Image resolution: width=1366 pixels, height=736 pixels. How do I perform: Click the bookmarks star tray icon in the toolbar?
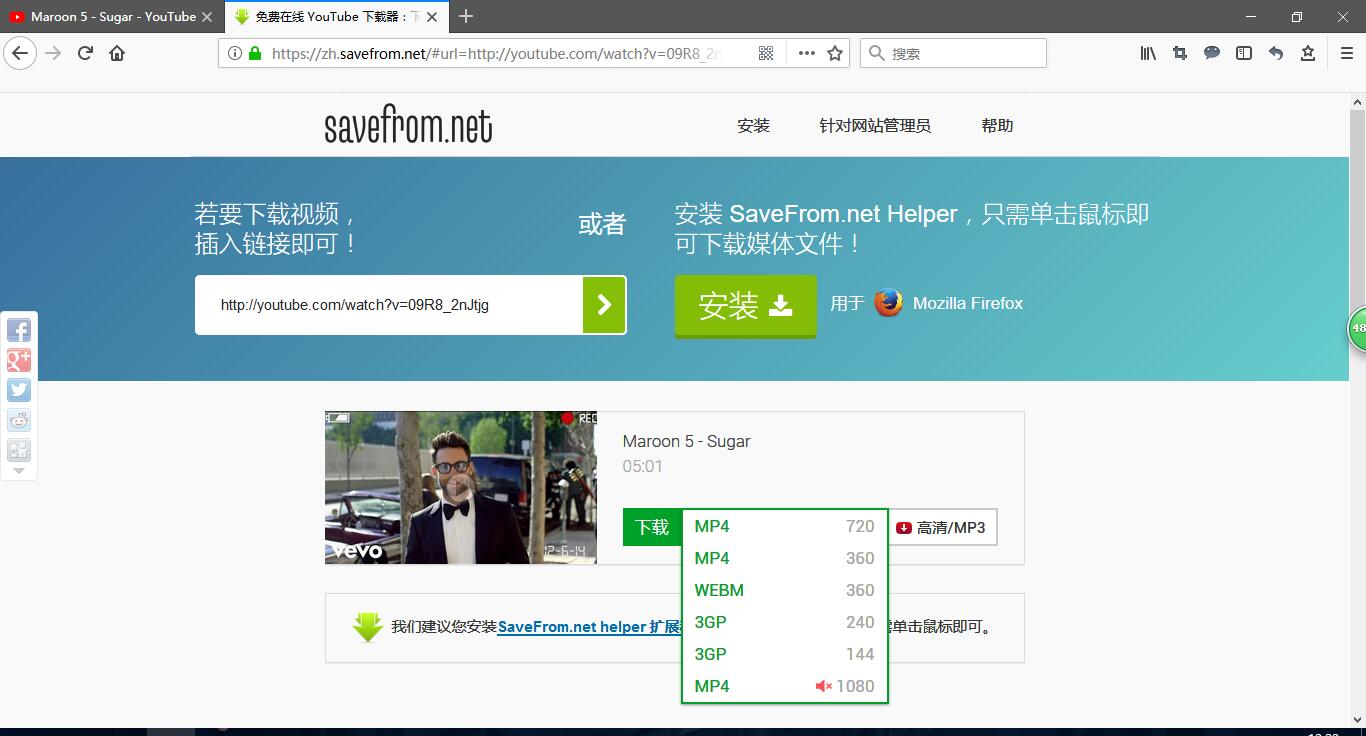1308,53
